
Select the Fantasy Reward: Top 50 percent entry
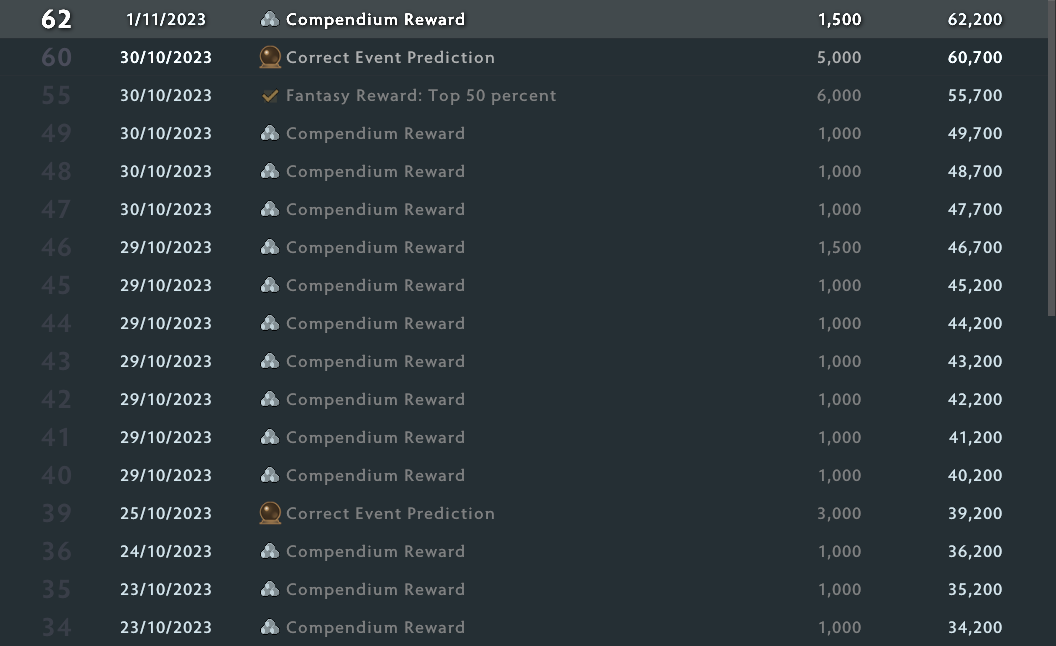click(421, 95)
